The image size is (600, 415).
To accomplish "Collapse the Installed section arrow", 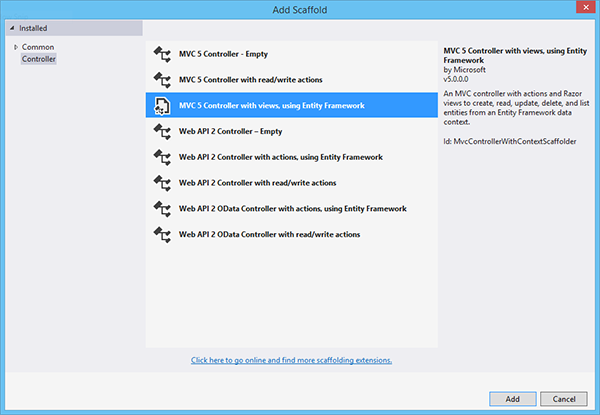I will coord(12,28).
